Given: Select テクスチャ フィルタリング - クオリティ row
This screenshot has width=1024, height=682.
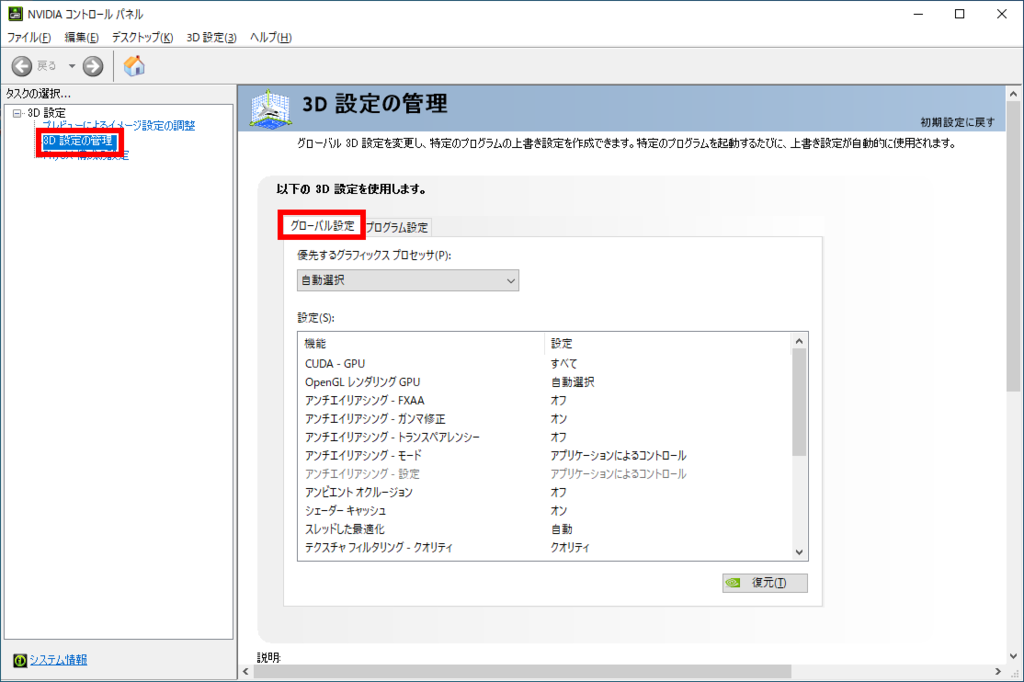Looking at the screenshot, I should (x=546, y=547).
